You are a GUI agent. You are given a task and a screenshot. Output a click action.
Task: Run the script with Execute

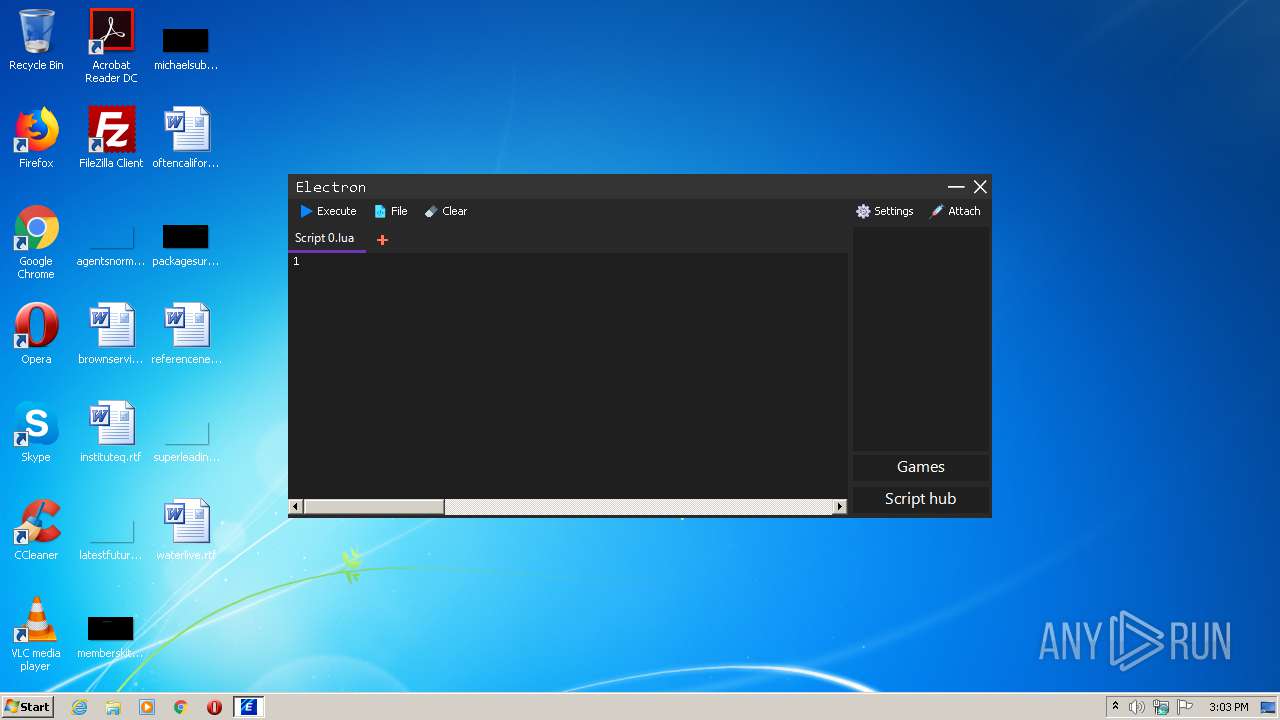[329, 211]
